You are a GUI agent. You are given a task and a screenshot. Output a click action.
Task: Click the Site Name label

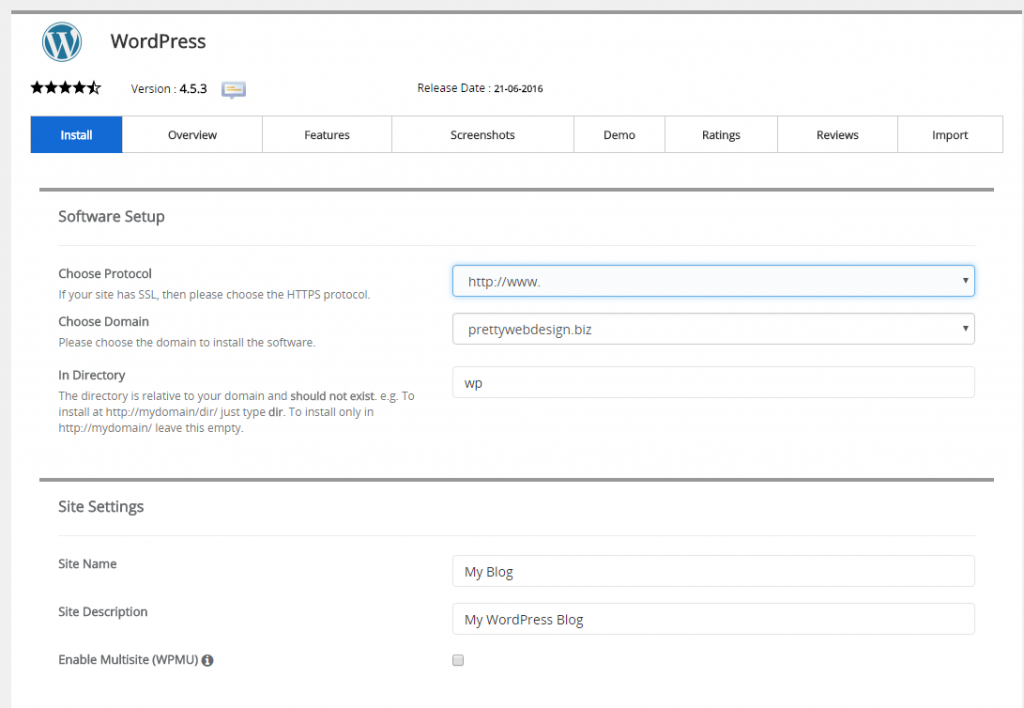(x=87, y=564)
